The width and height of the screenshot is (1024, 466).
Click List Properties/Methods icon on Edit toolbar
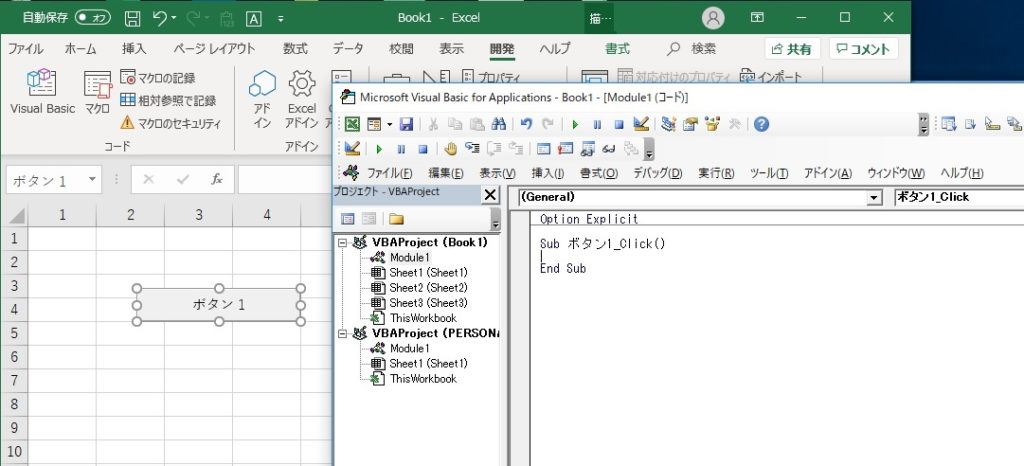tap(948, 124)
